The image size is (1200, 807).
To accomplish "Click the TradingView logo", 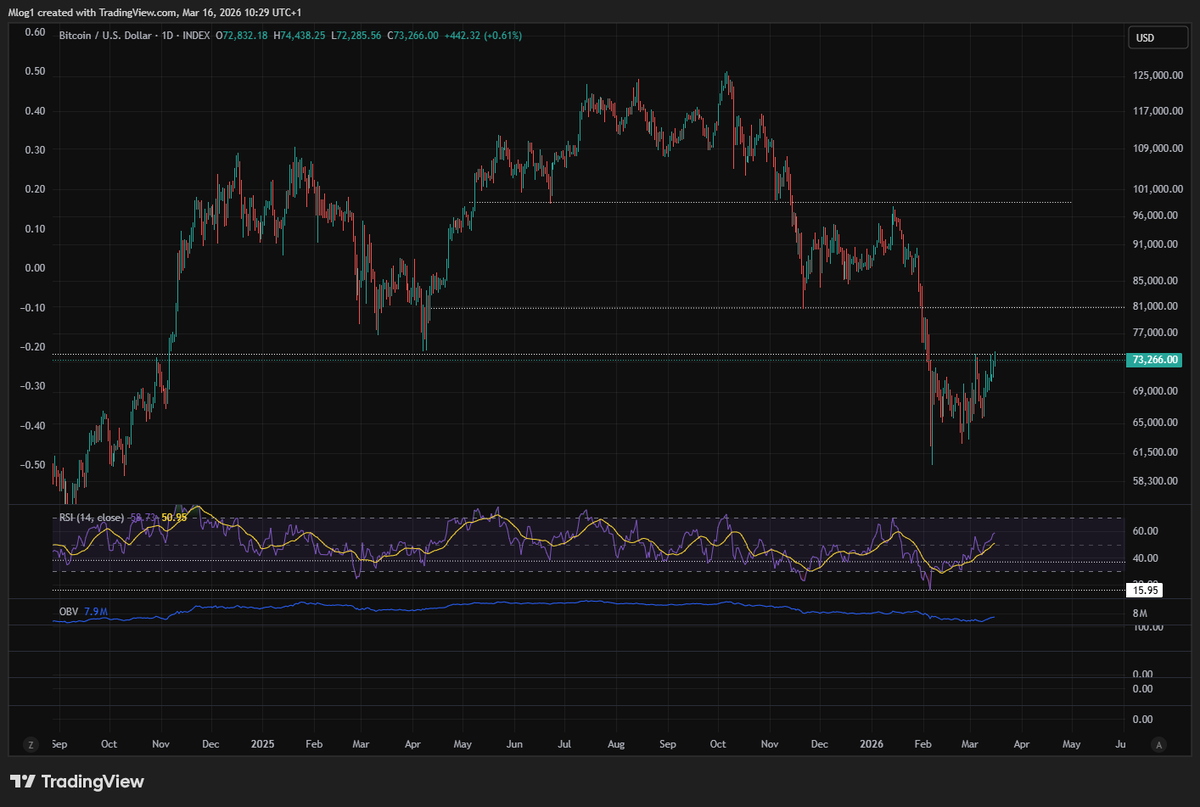I will coord(77,782).
